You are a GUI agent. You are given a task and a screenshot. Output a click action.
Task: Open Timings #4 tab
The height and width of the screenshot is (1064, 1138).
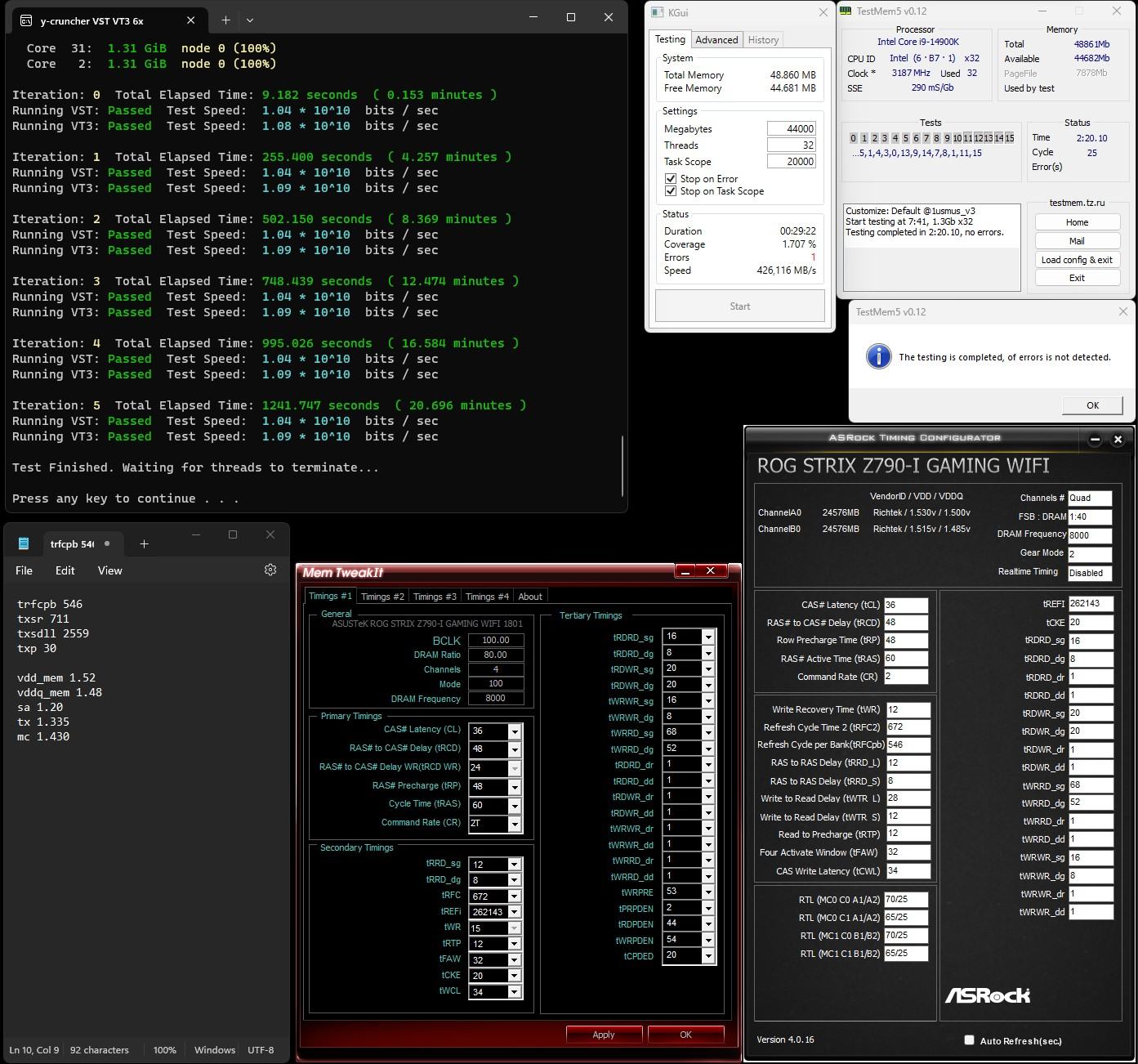(487, 597)
